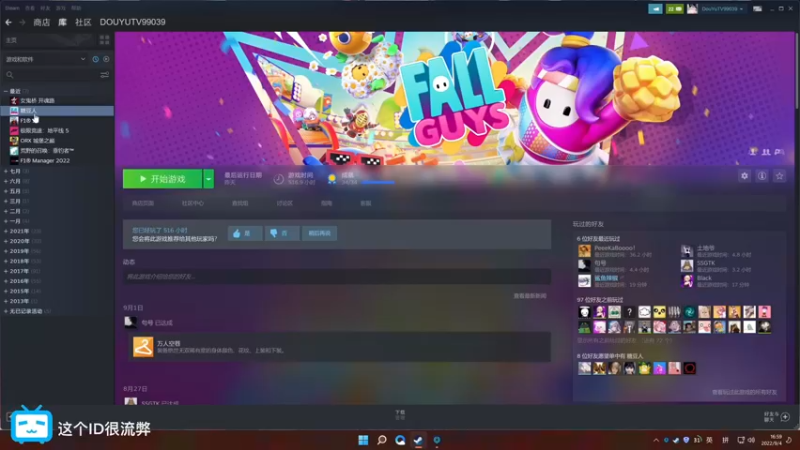
Task: Click the green 开始游戏 play button
Action: [x=162, y=179]
